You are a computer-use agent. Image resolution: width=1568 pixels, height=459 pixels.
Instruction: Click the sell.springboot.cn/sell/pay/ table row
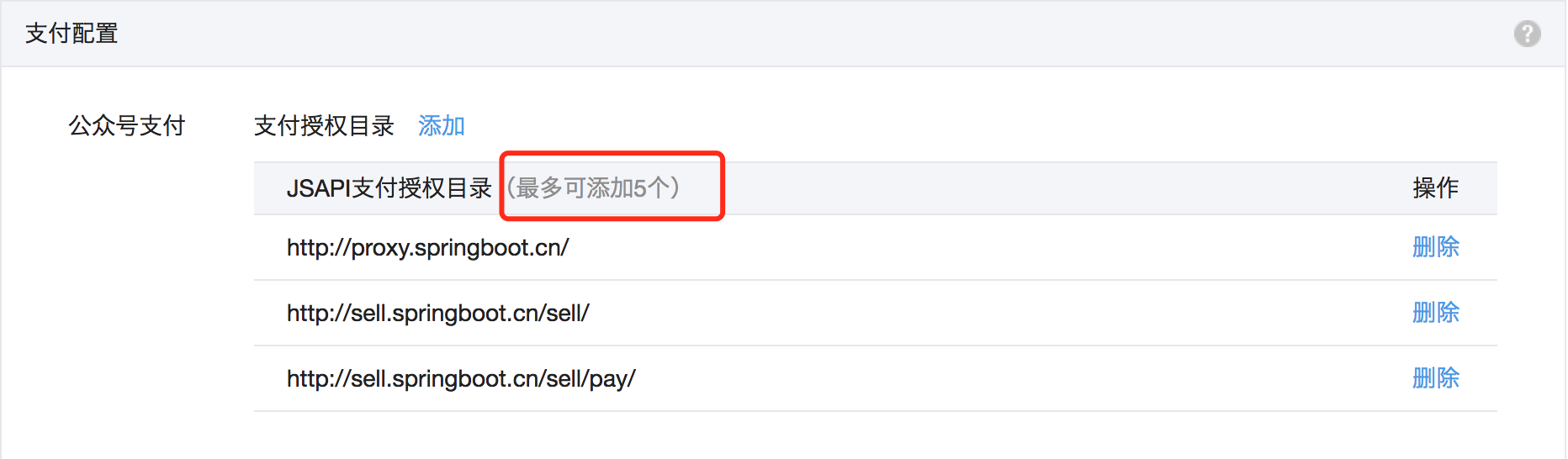point(876,378)
